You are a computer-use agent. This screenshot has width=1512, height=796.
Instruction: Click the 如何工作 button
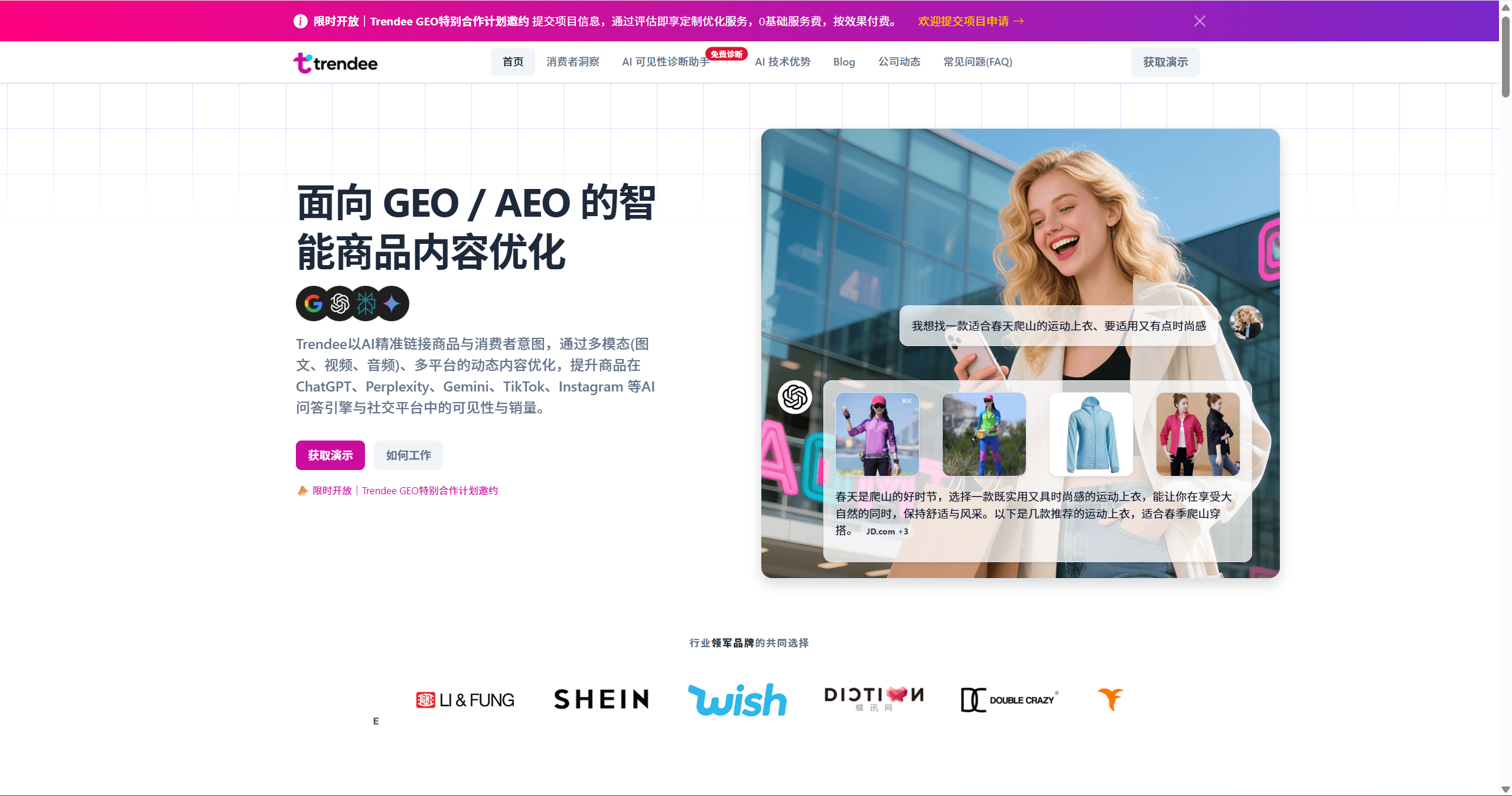pyautogui.click(x=408, y=455)
